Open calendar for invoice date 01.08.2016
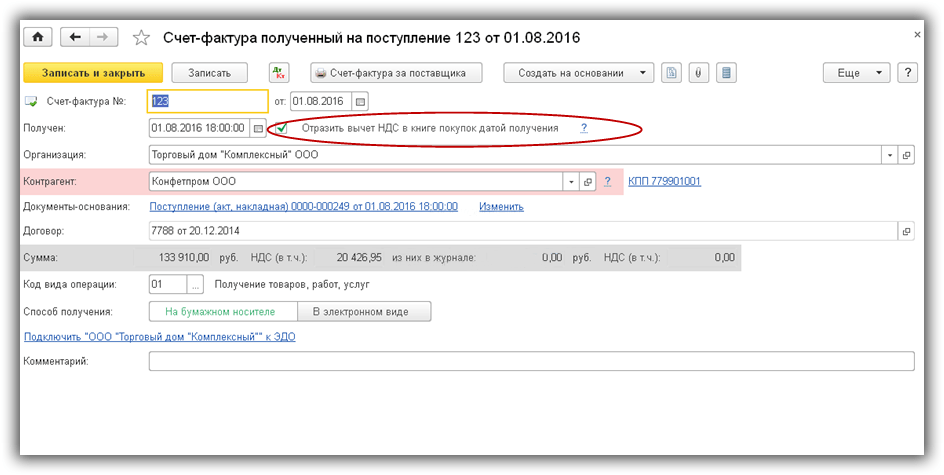The width and height of the screenshot is (944, 475). point(360,102)
